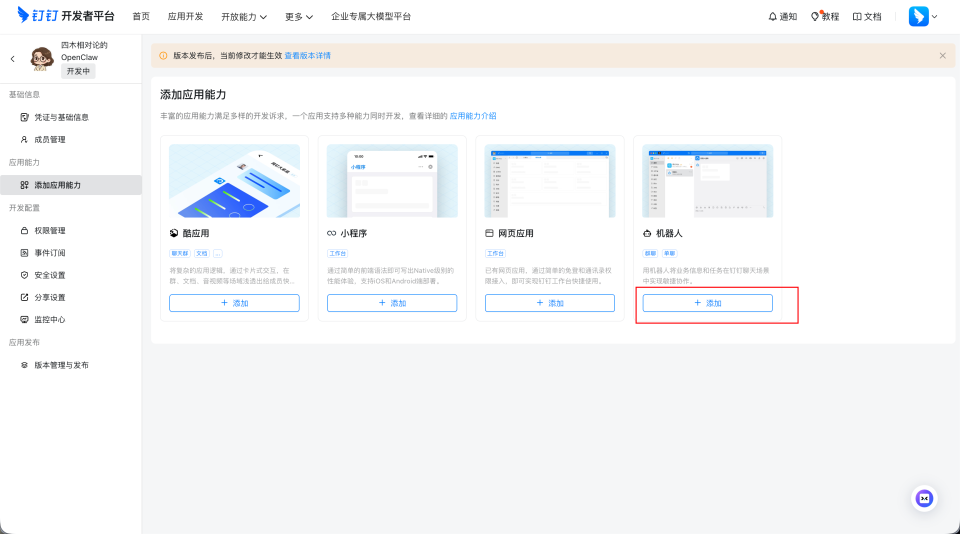Click the 酷应用 preview image
The image size is (960, 534).
point(234,181)
